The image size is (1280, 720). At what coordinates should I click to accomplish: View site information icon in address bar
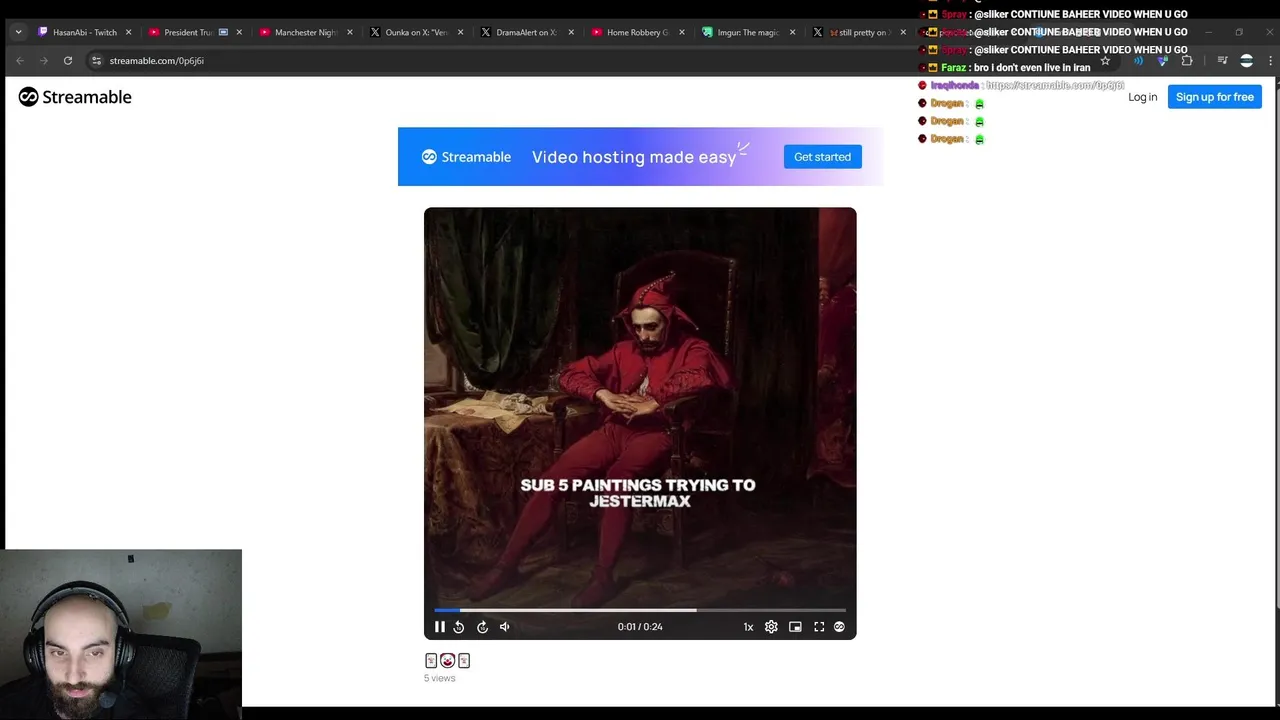click(x=96, y=60)
